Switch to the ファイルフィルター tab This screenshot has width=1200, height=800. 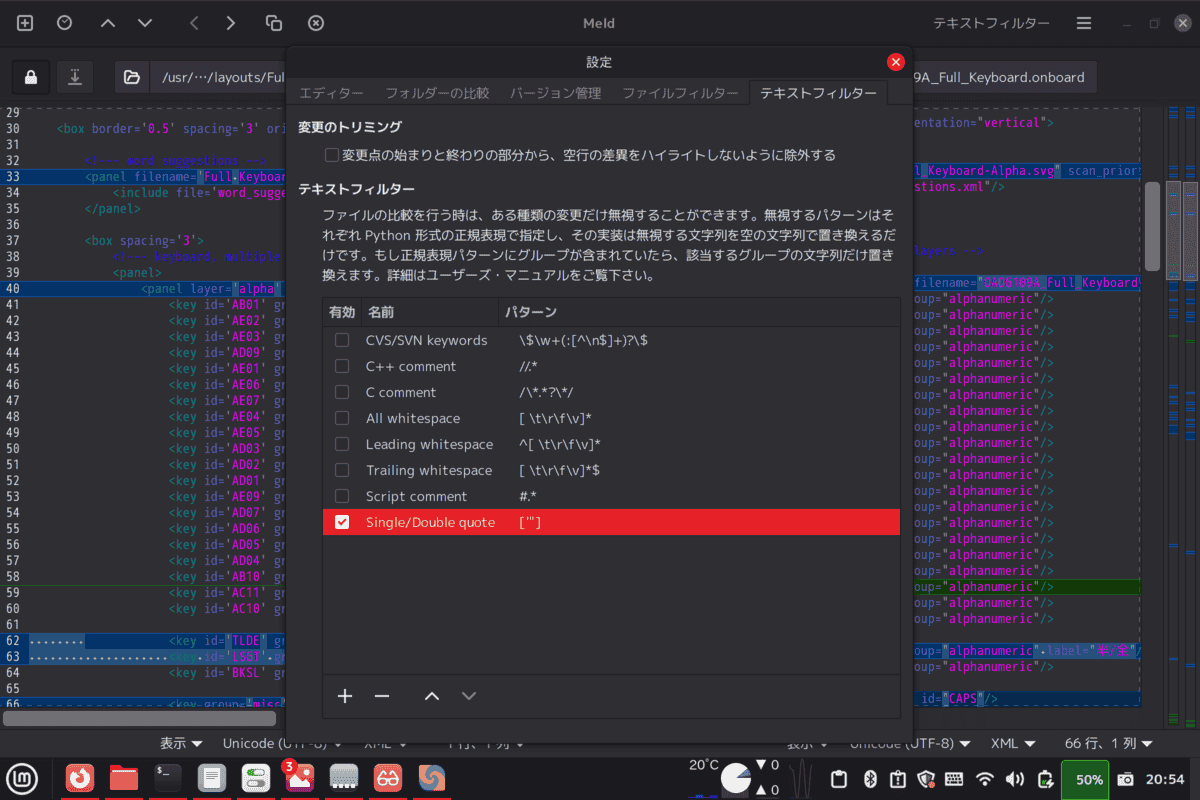(x=680, y=93)
